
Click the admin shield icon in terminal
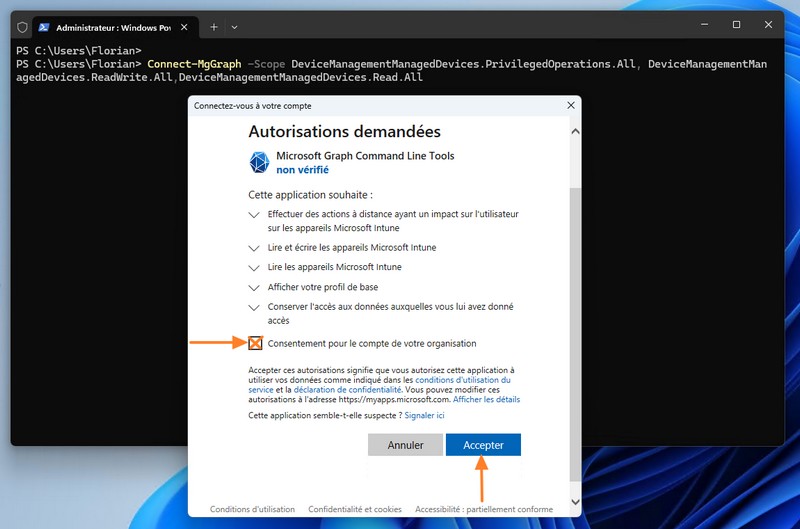22,27
